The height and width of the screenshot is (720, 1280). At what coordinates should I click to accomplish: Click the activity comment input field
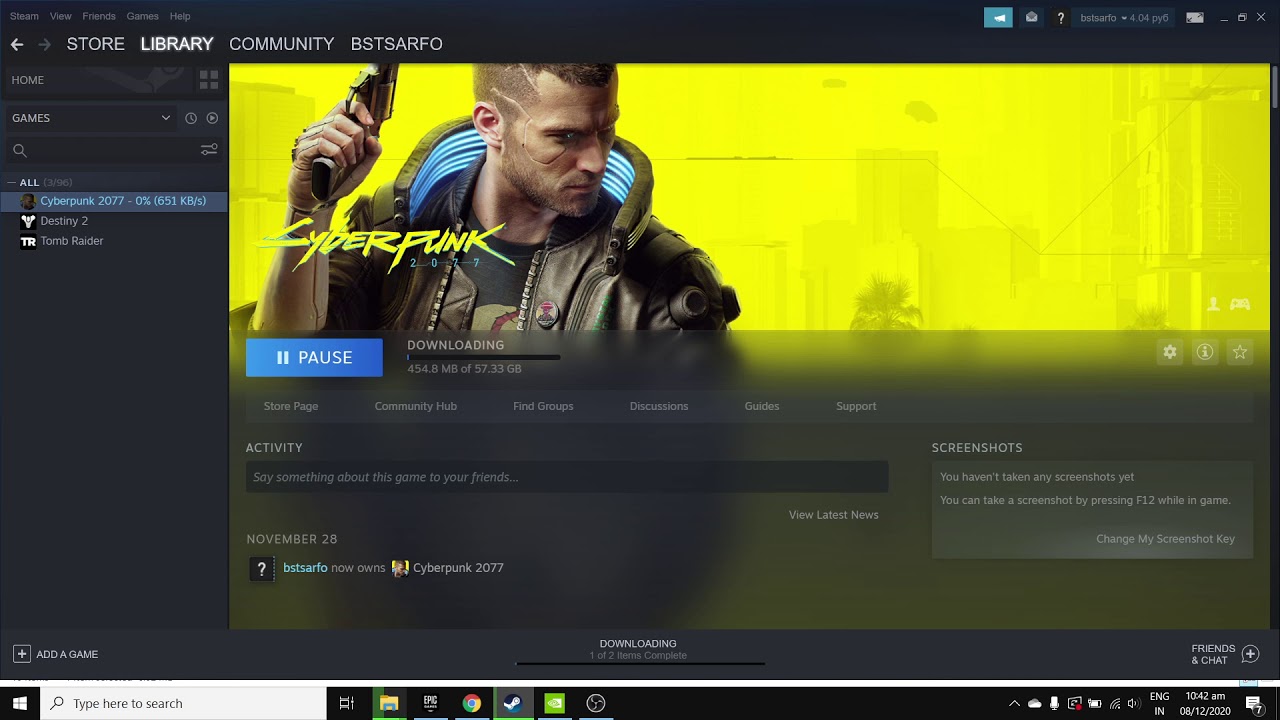567,477
